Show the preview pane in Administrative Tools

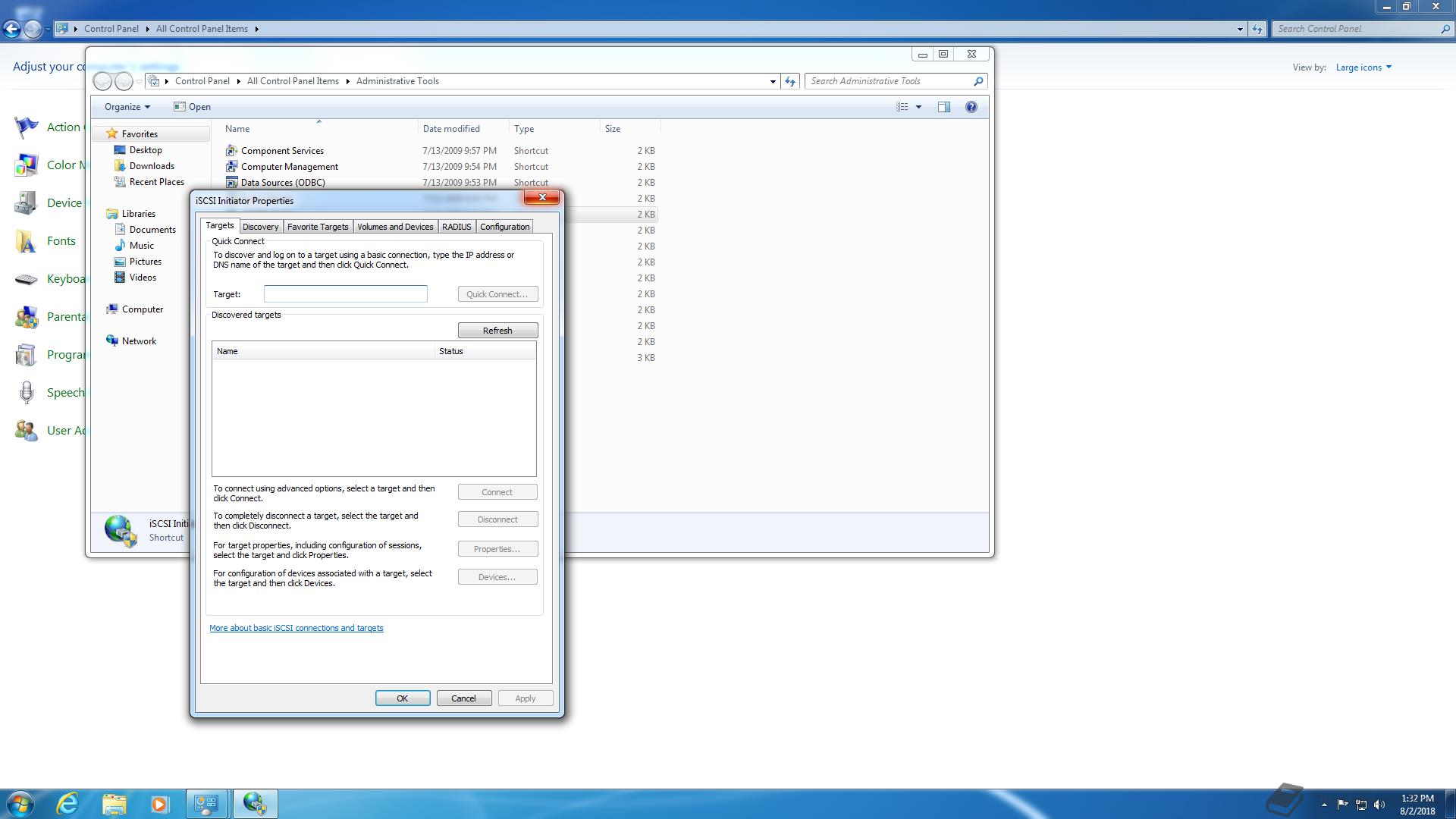[x=944, y=107]
